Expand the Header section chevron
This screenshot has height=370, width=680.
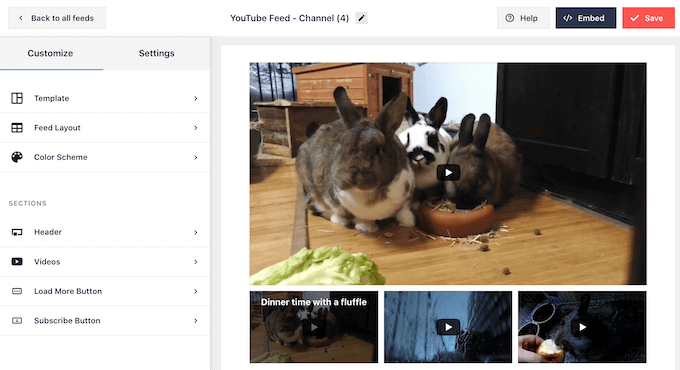pyautogui.click(x=196, y=232)
